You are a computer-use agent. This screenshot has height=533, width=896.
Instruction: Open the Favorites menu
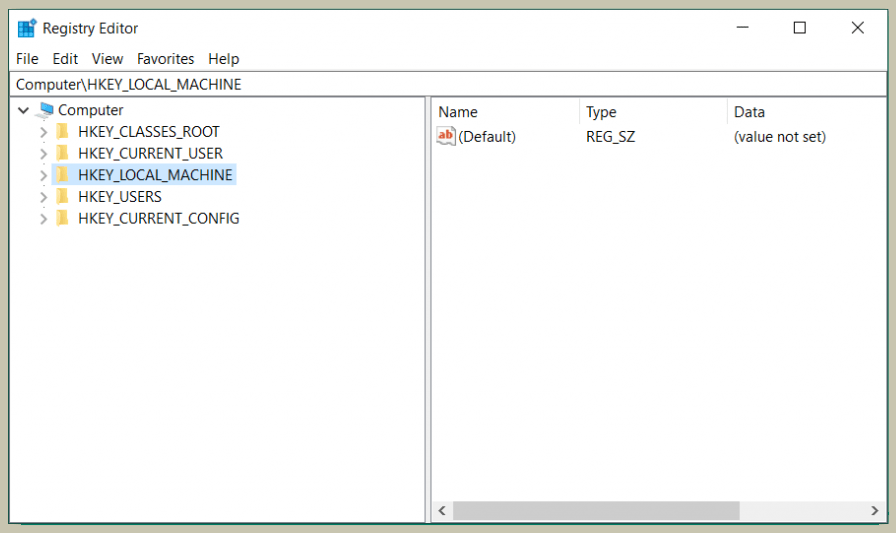165,59
